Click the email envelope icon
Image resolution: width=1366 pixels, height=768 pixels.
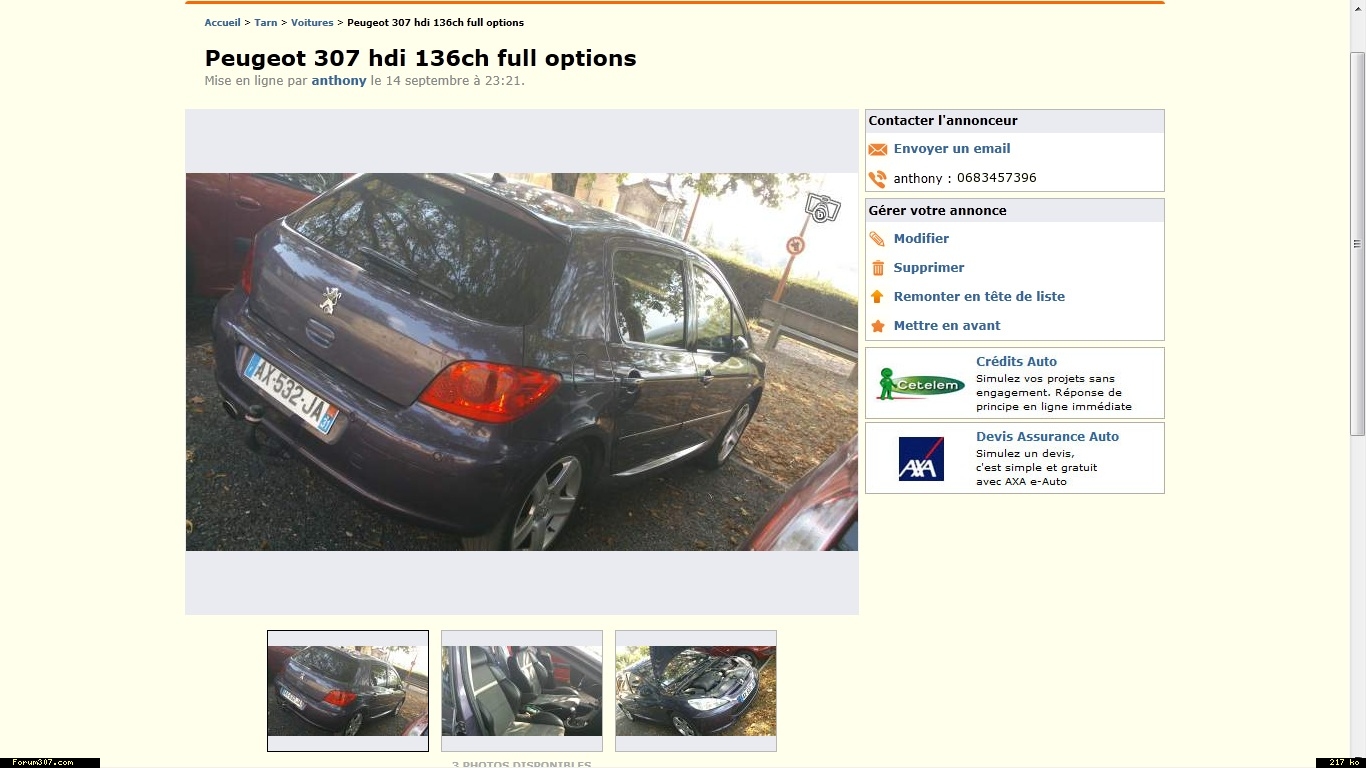877,149
